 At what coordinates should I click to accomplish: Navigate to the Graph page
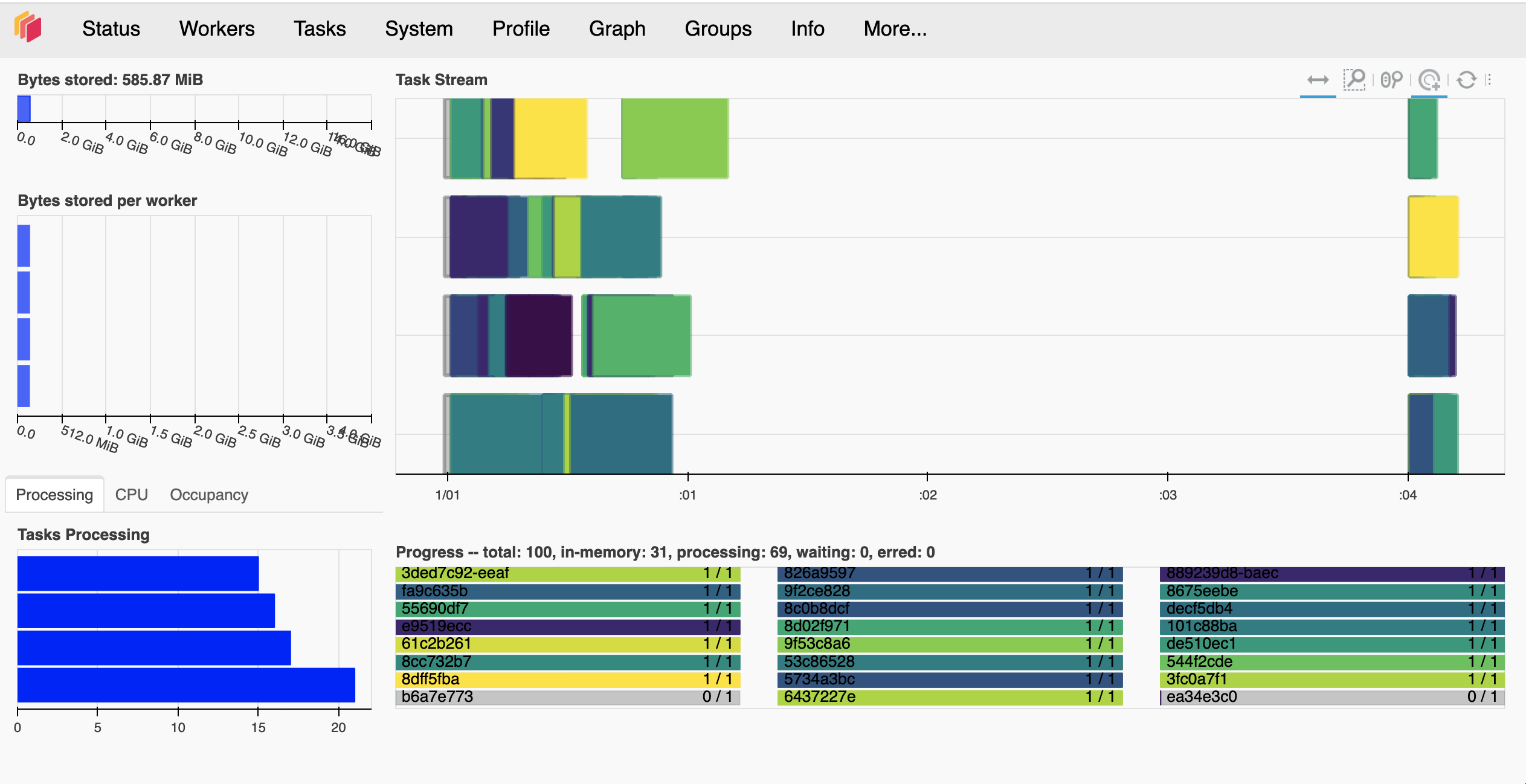[x=617, y=28]
